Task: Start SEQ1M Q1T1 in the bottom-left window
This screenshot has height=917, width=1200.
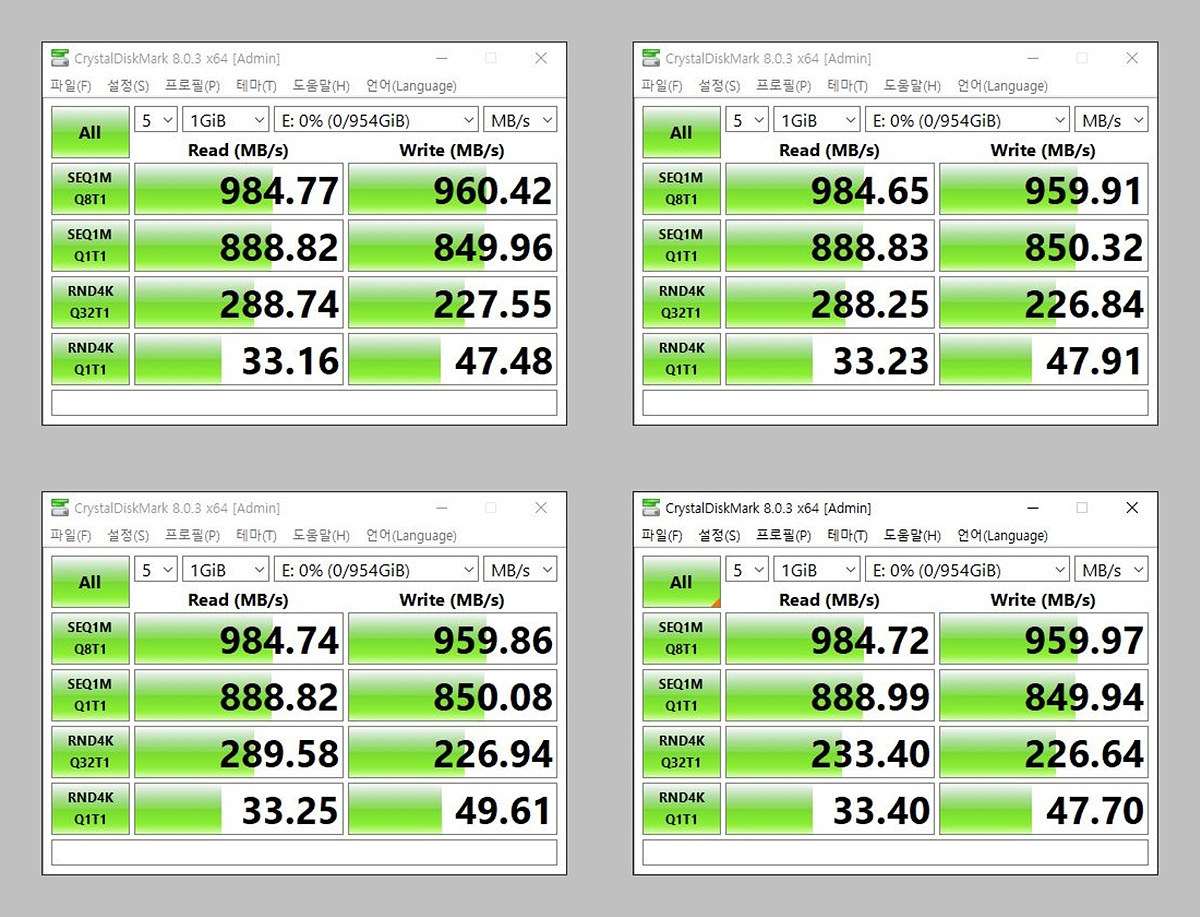Action: (x=90, y=696)
